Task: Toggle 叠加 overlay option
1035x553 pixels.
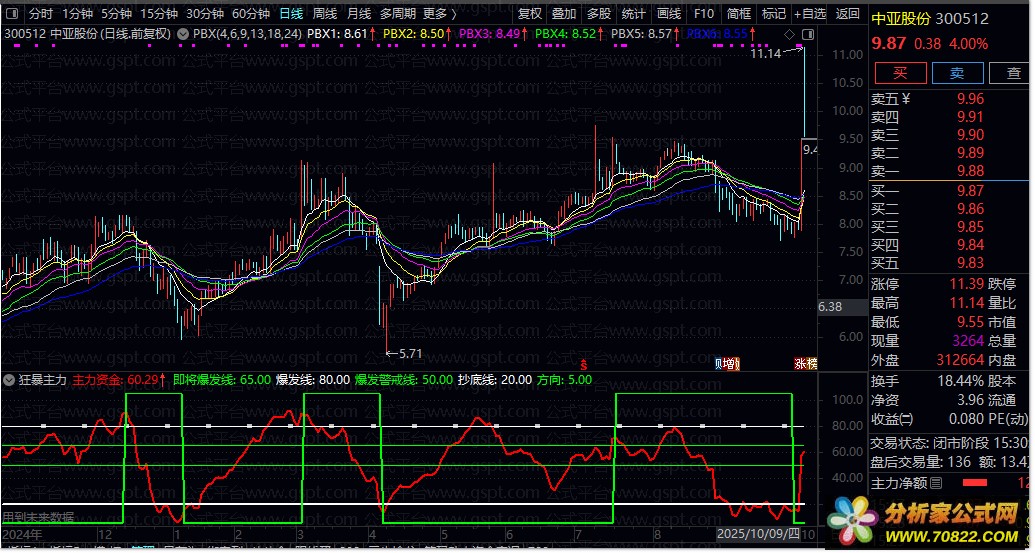Action: (x=564, y=14)
